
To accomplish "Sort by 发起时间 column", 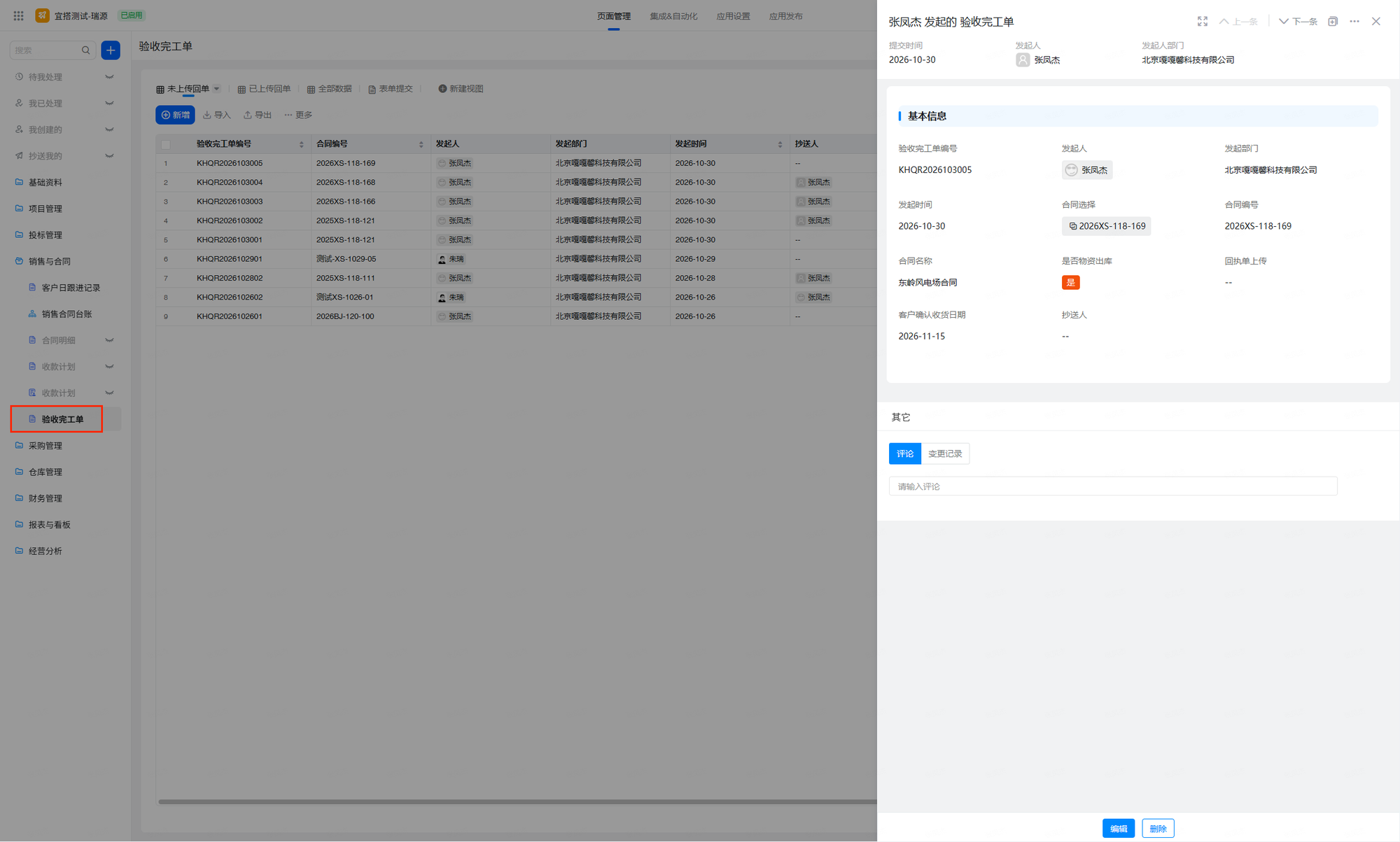I will pos(780,144).
